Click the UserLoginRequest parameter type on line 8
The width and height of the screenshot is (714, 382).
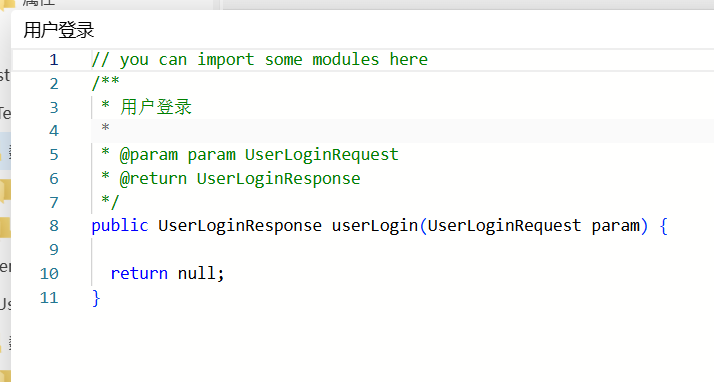(x=504, y=226)
